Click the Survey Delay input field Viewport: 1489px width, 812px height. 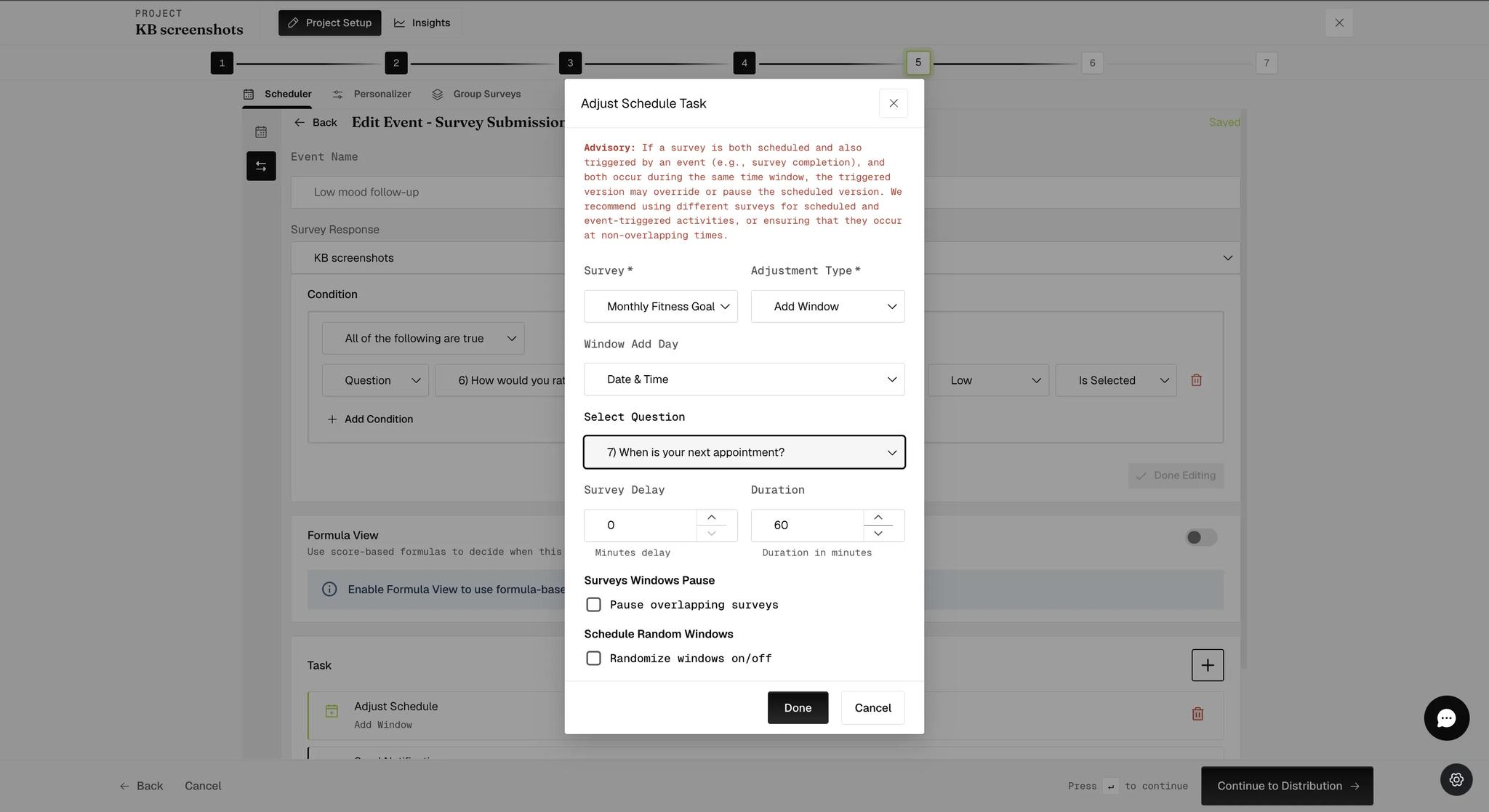click(x=640, y=525)
